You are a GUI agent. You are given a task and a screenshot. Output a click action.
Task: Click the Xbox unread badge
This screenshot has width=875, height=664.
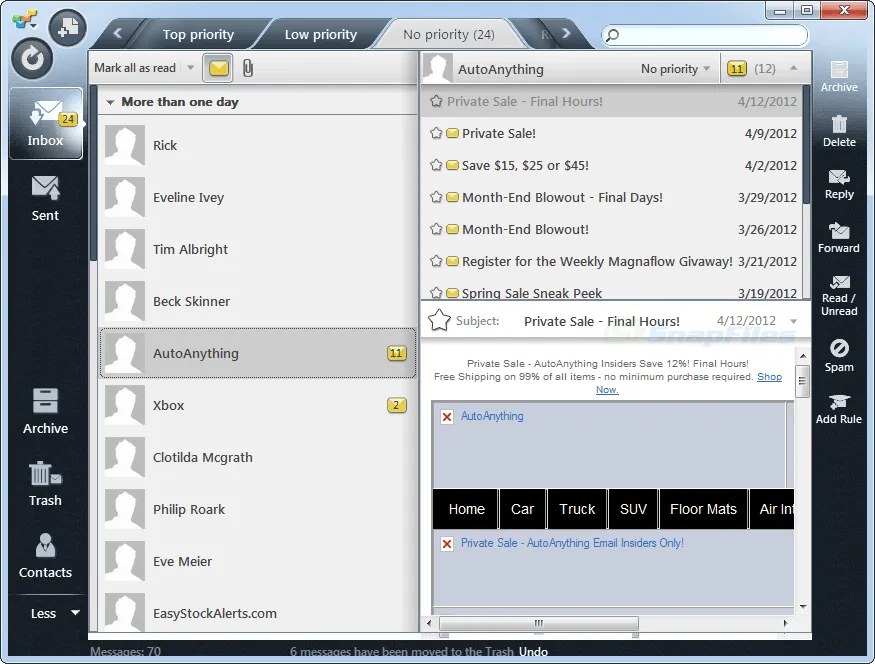[x=396, y=405]
